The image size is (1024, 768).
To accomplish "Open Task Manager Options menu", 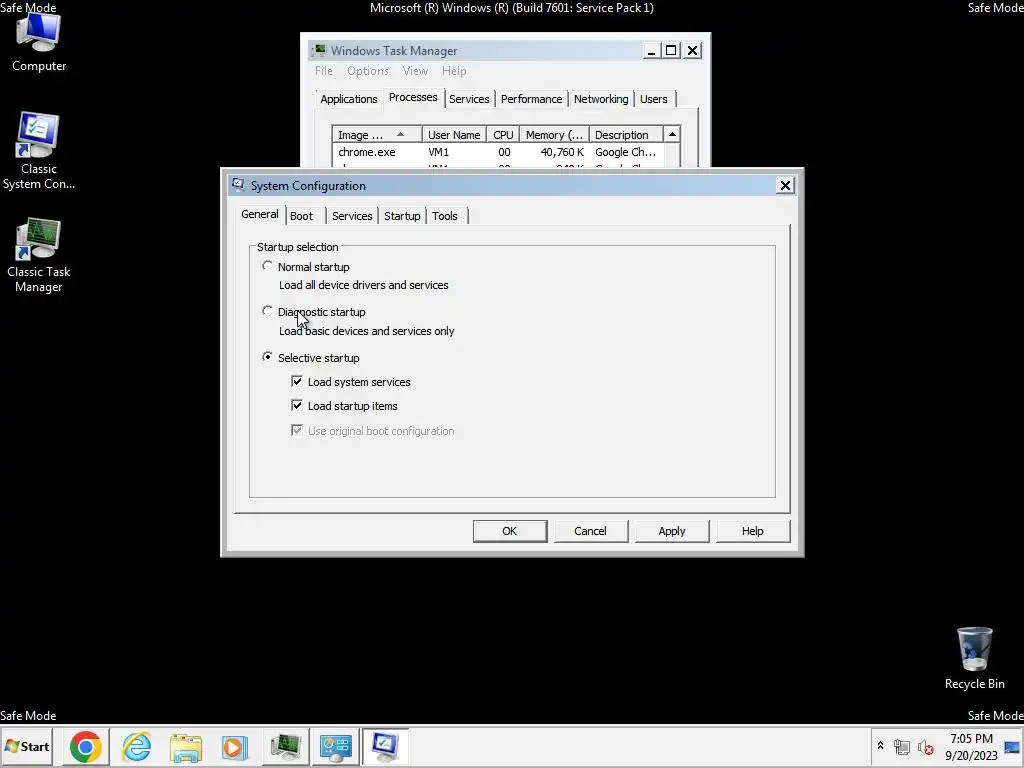I will [368, 71].
